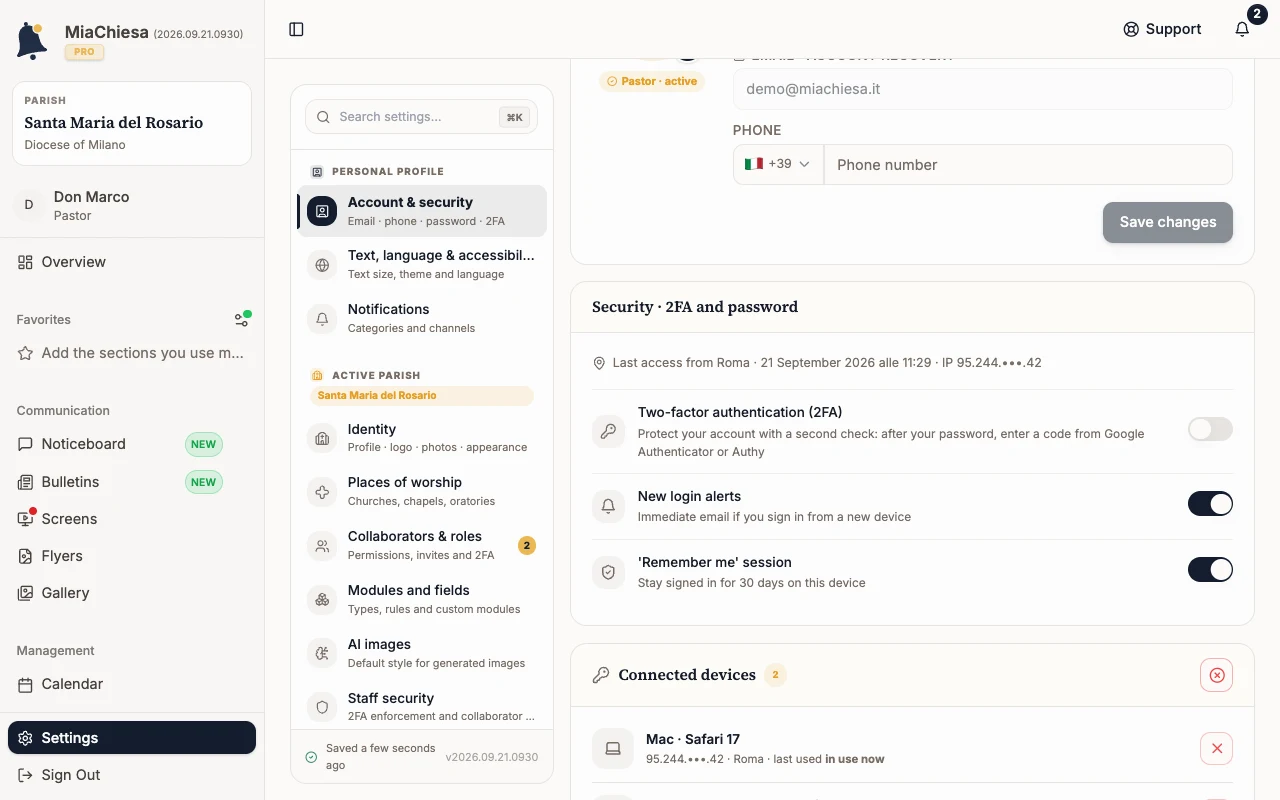Click Sign Out

[132, 775]
